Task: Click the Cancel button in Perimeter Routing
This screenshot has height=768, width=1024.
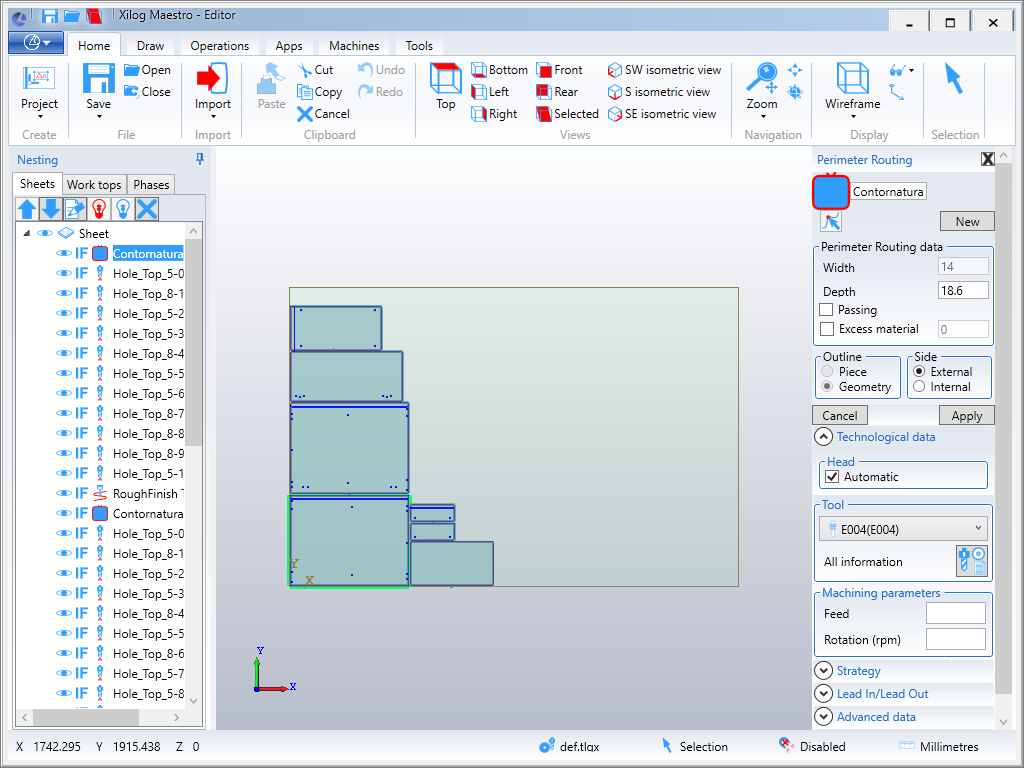Action: click(x=840, y=415)
